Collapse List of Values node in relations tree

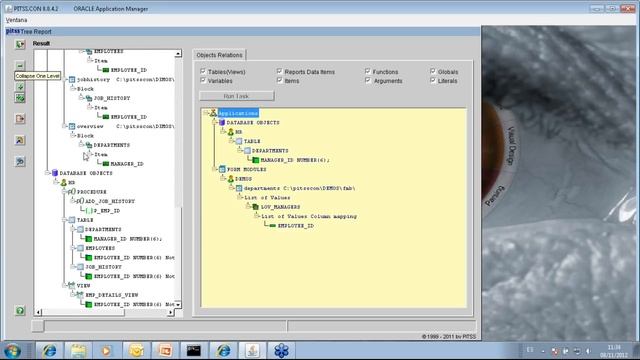(x=240, y=197)
